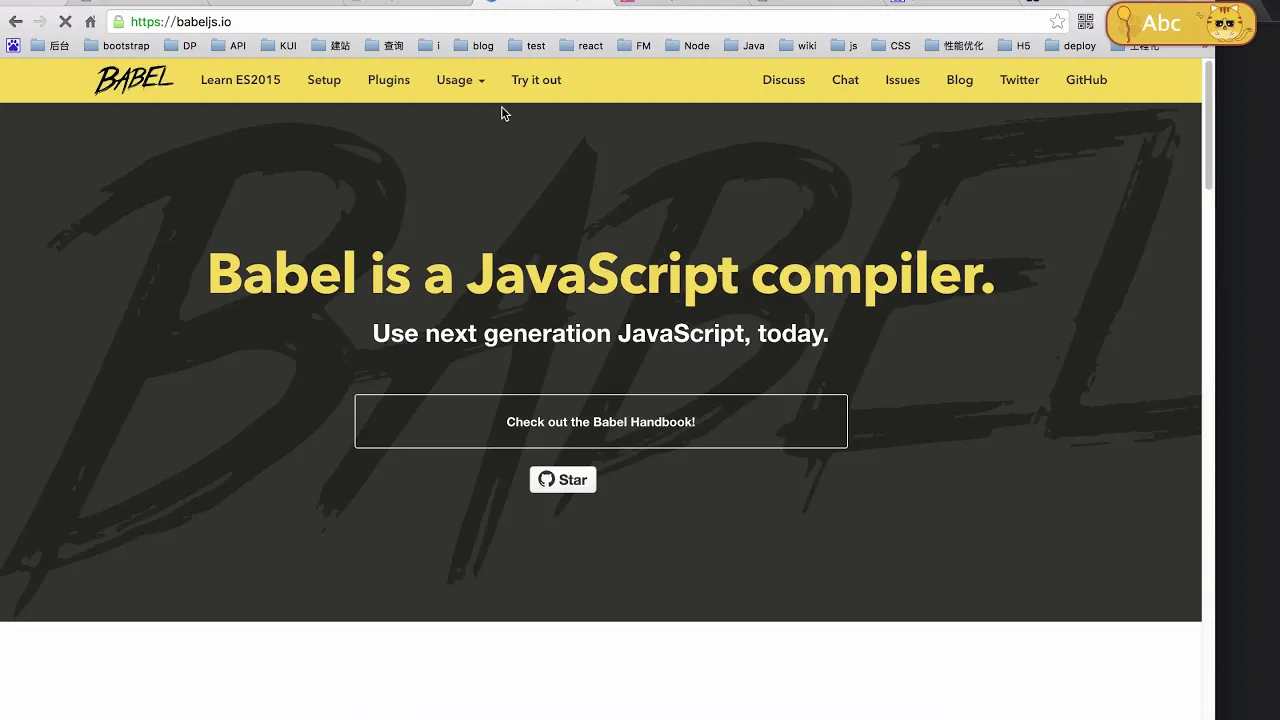Viewport: 1280px width, 720px height.
Task: Open the 性能优化 bookmark folder
Action: pyautogui.click(x=955, y=45)
